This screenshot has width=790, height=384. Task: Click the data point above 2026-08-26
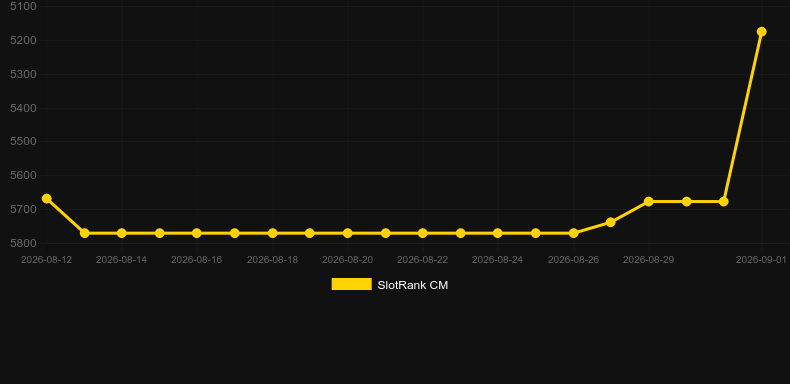pyautogui.click(x=573, y=233)
